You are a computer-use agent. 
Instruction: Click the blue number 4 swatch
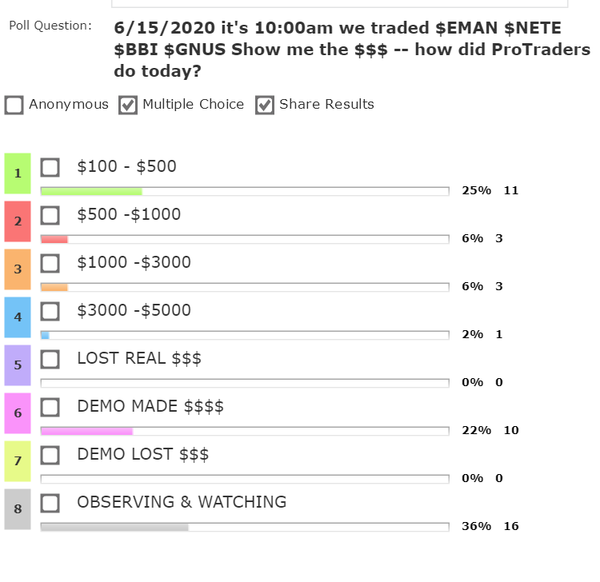[17, 317]
